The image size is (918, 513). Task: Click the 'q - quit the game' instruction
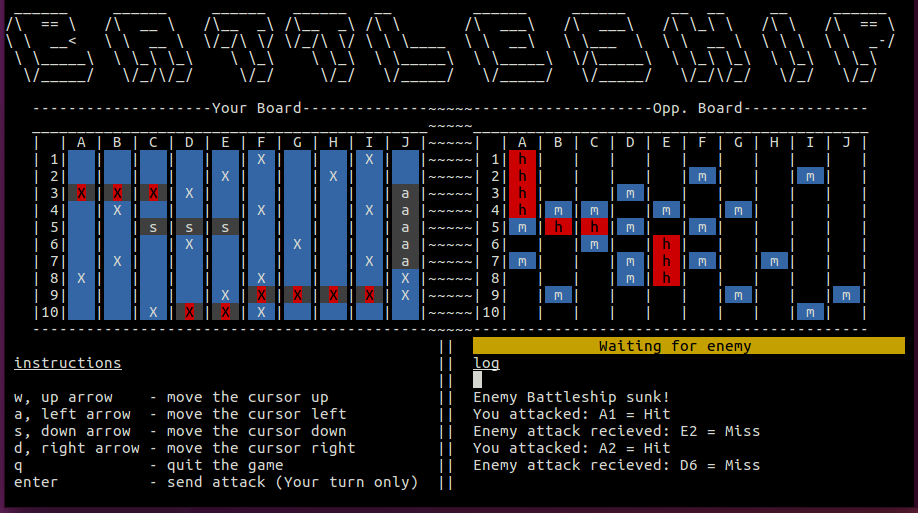(149, 465)
